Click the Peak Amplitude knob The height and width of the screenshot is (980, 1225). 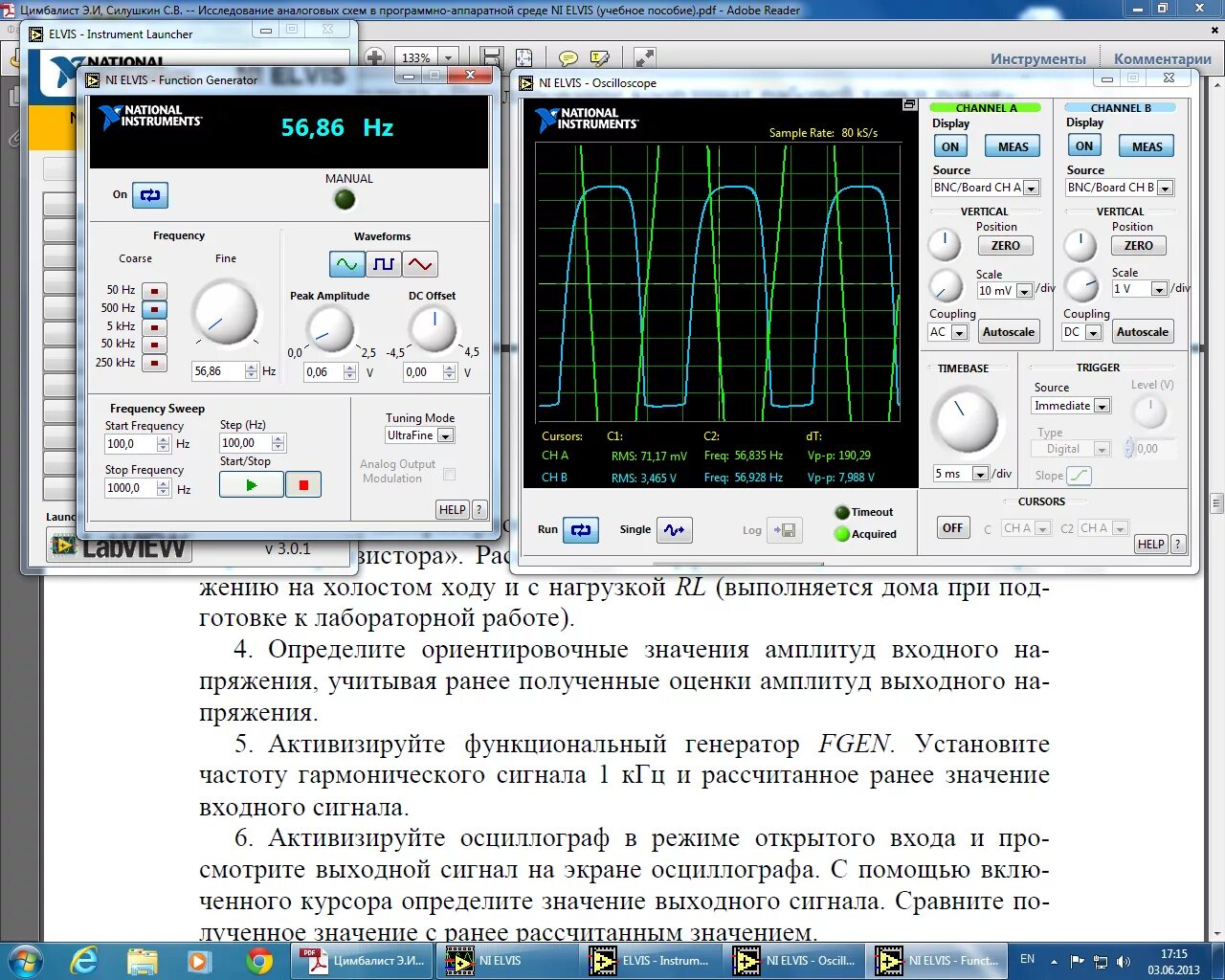(329, 329)
